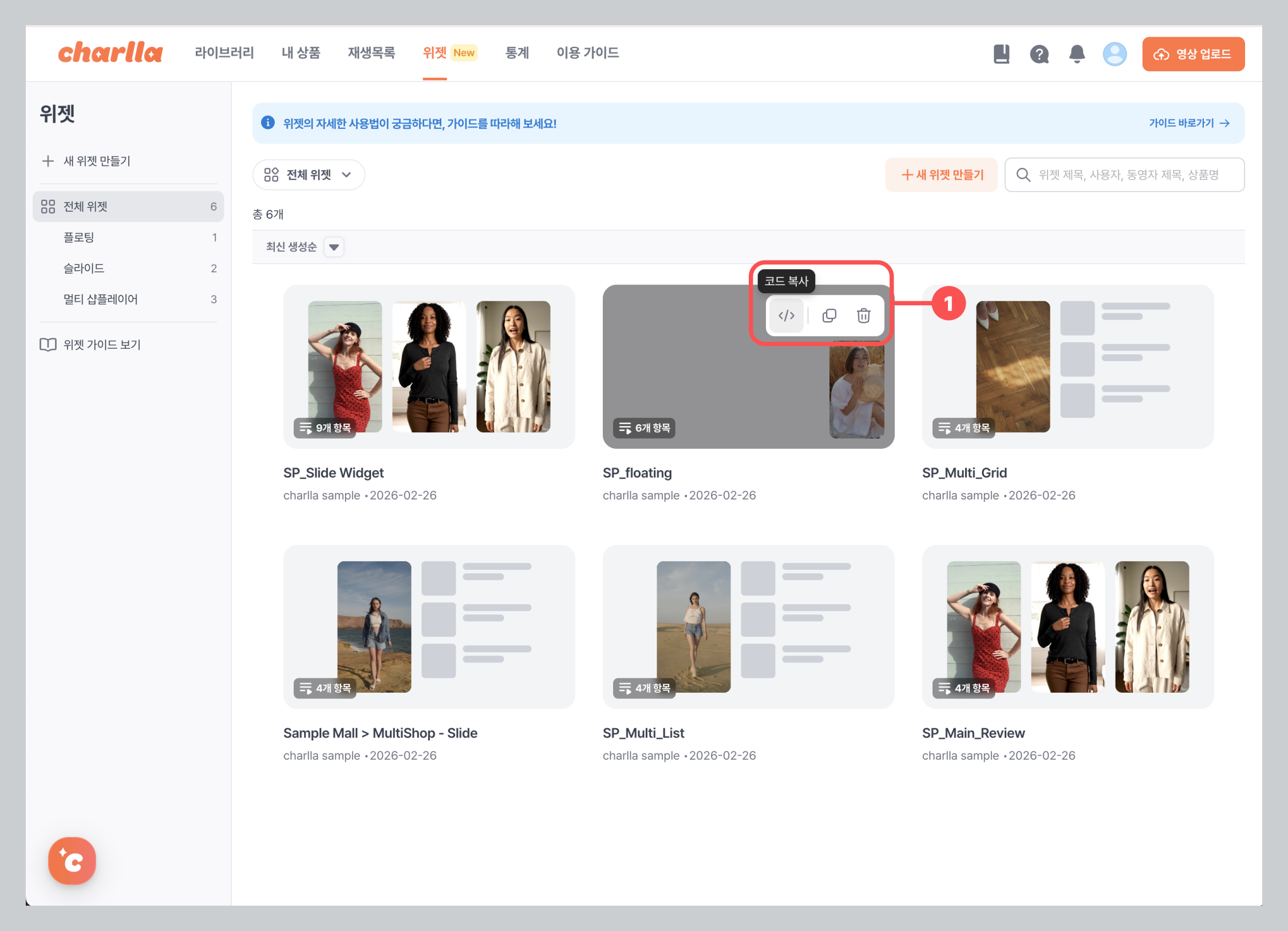Open the user profile avatar
Screen dimensions: 1288x931
tap(1114, 54)
